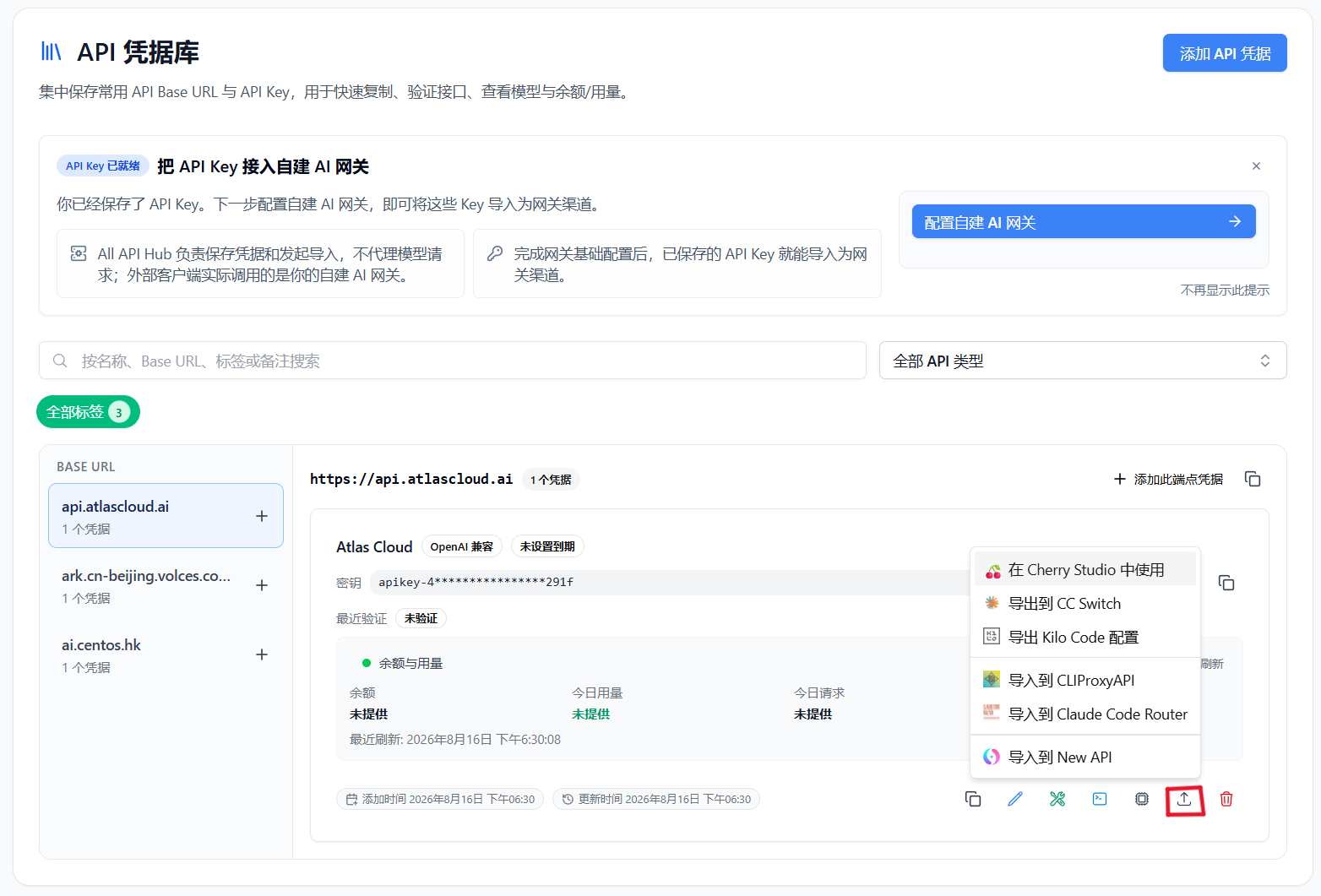
Task: Select ai.centos.hk in BASE URL list
Action: coord(166,654)
